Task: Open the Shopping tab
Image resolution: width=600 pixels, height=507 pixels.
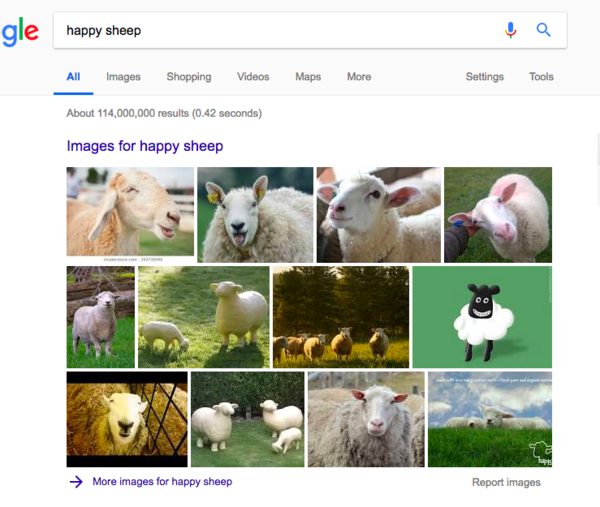Action: tap(189, 77)
